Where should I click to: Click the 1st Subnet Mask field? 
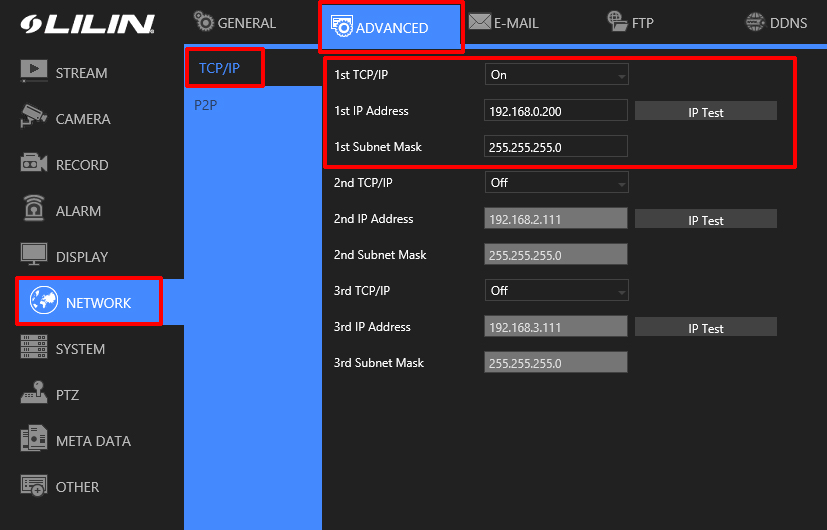coord(556,147)
